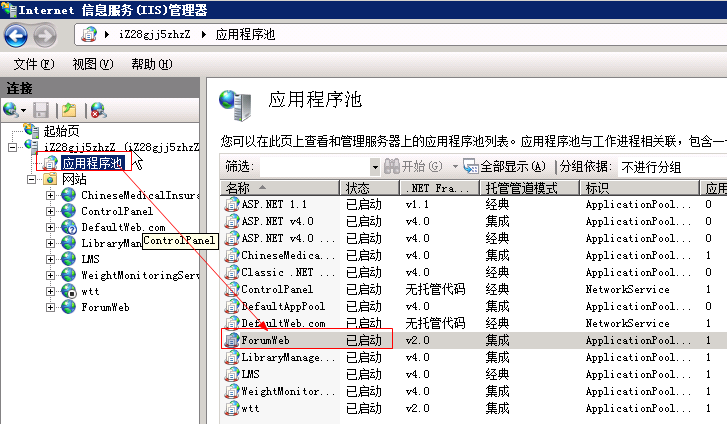Select the ControlPanel application pool
The image size is (727, 424).
click(473, 289)
